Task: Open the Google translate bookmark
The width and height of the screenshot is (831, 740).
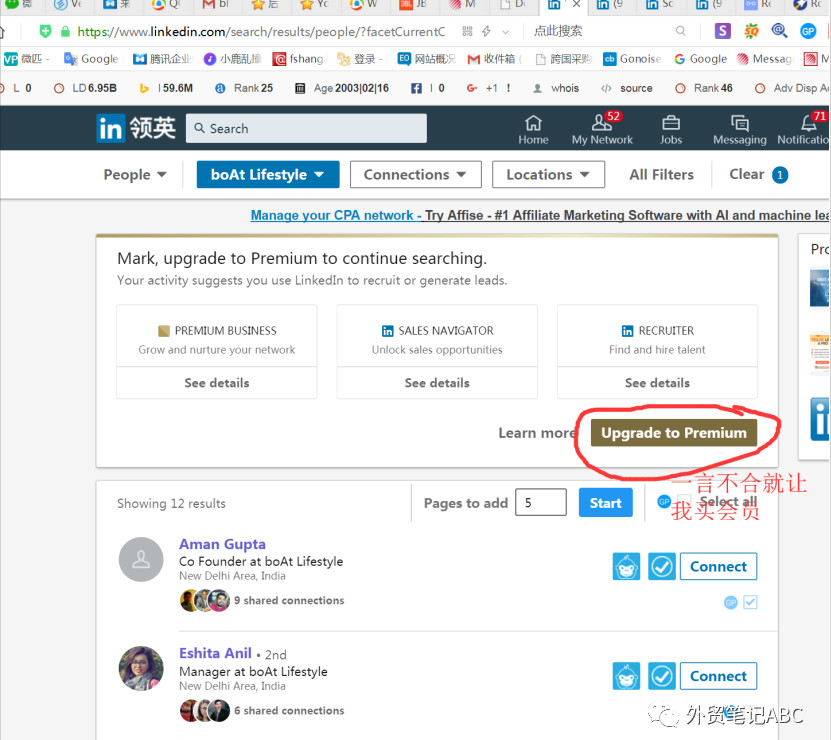Action: click(x=91, y=59)
